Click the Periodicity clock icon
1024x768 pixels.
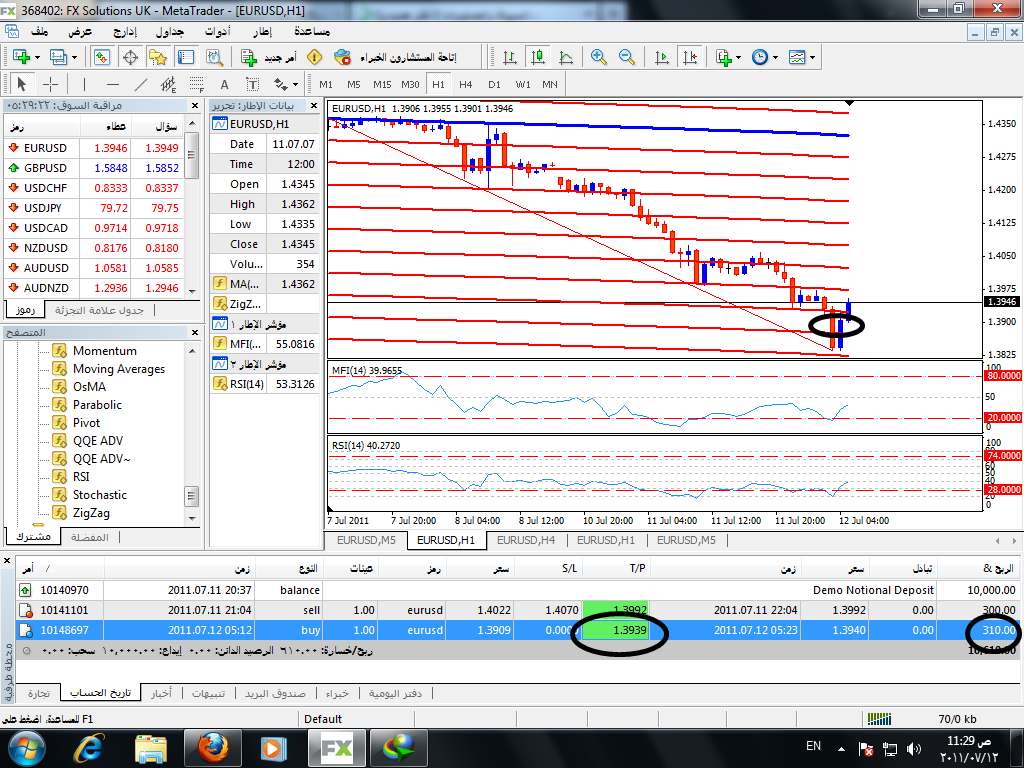(x=760, y=57)
